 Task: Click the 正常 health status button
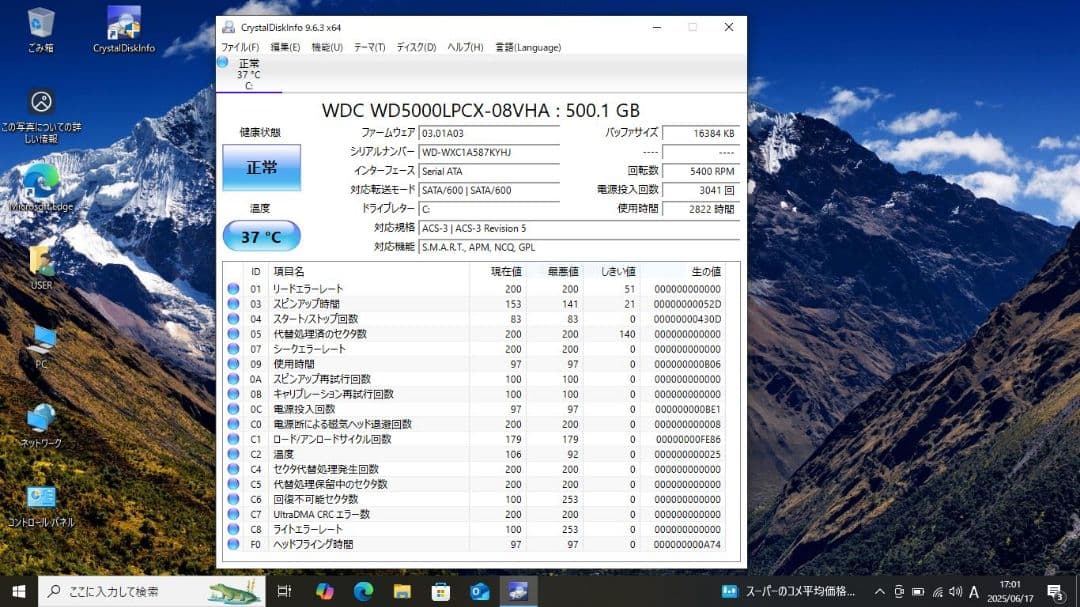tap(260, 168)
